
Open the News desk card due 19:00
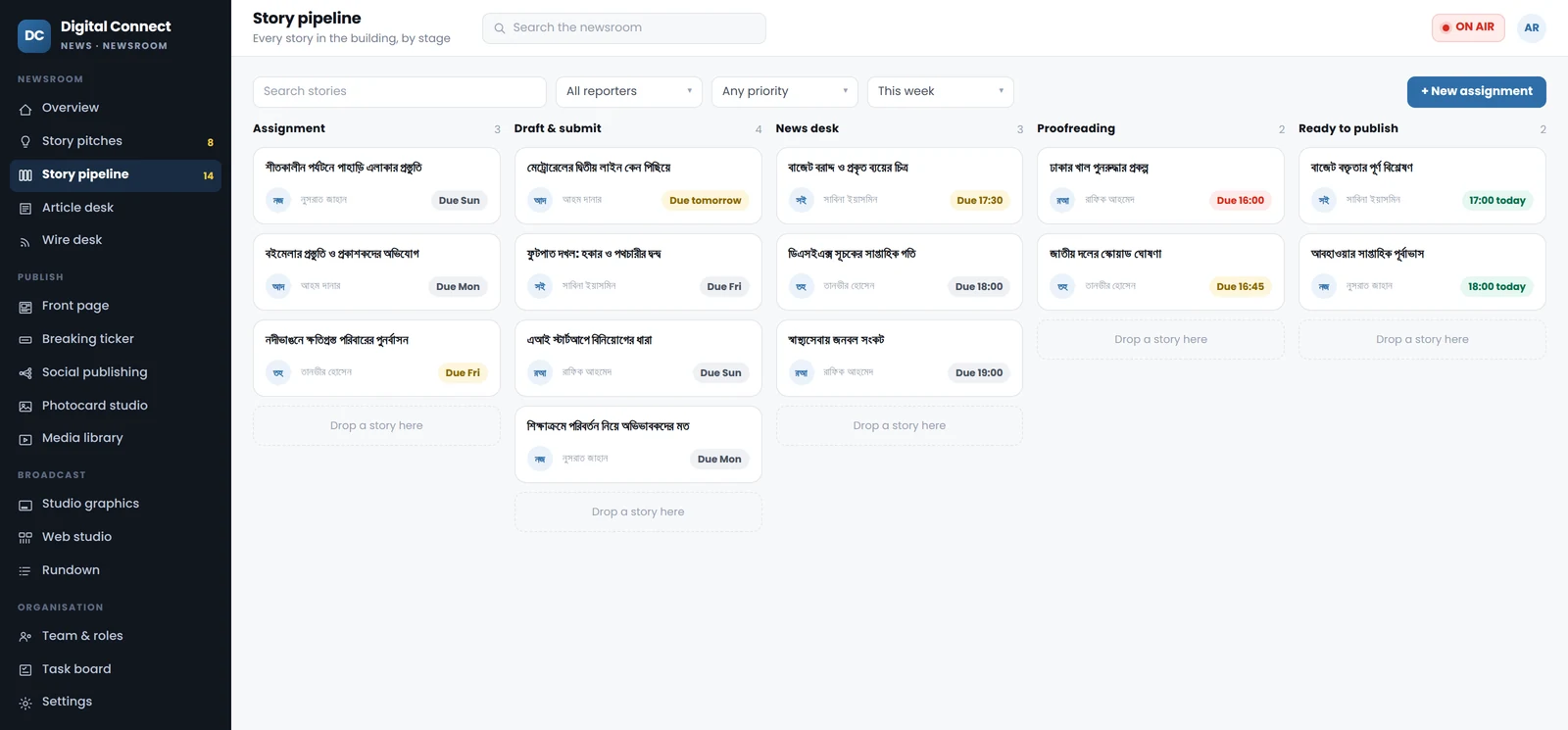(900, 358)
